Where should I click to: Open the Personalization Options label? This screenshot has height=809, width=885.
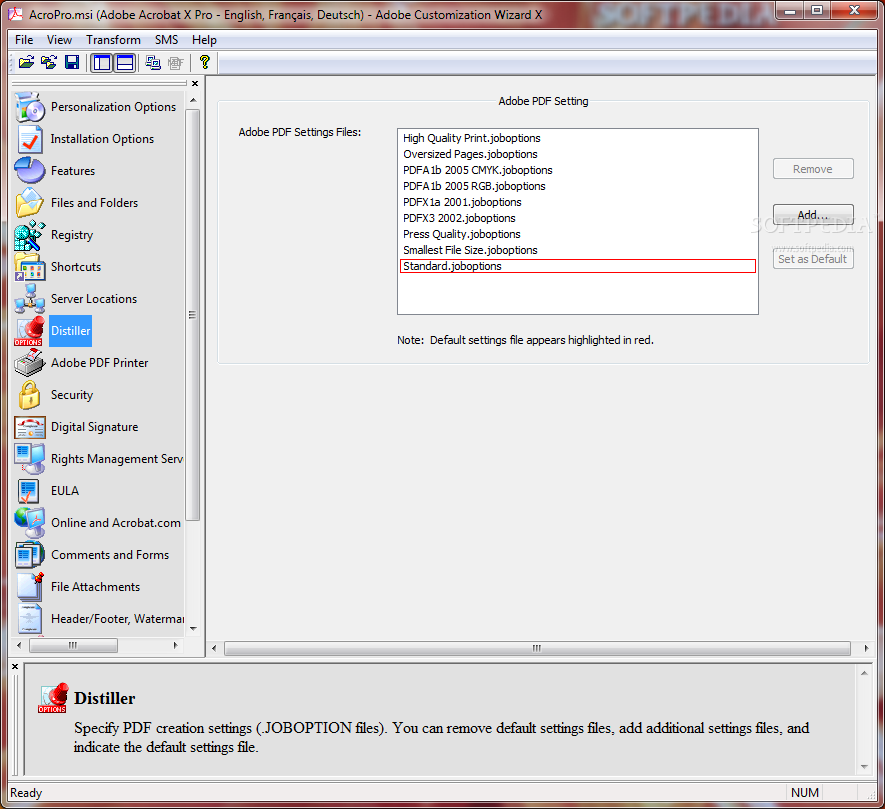tap(113, 107)
